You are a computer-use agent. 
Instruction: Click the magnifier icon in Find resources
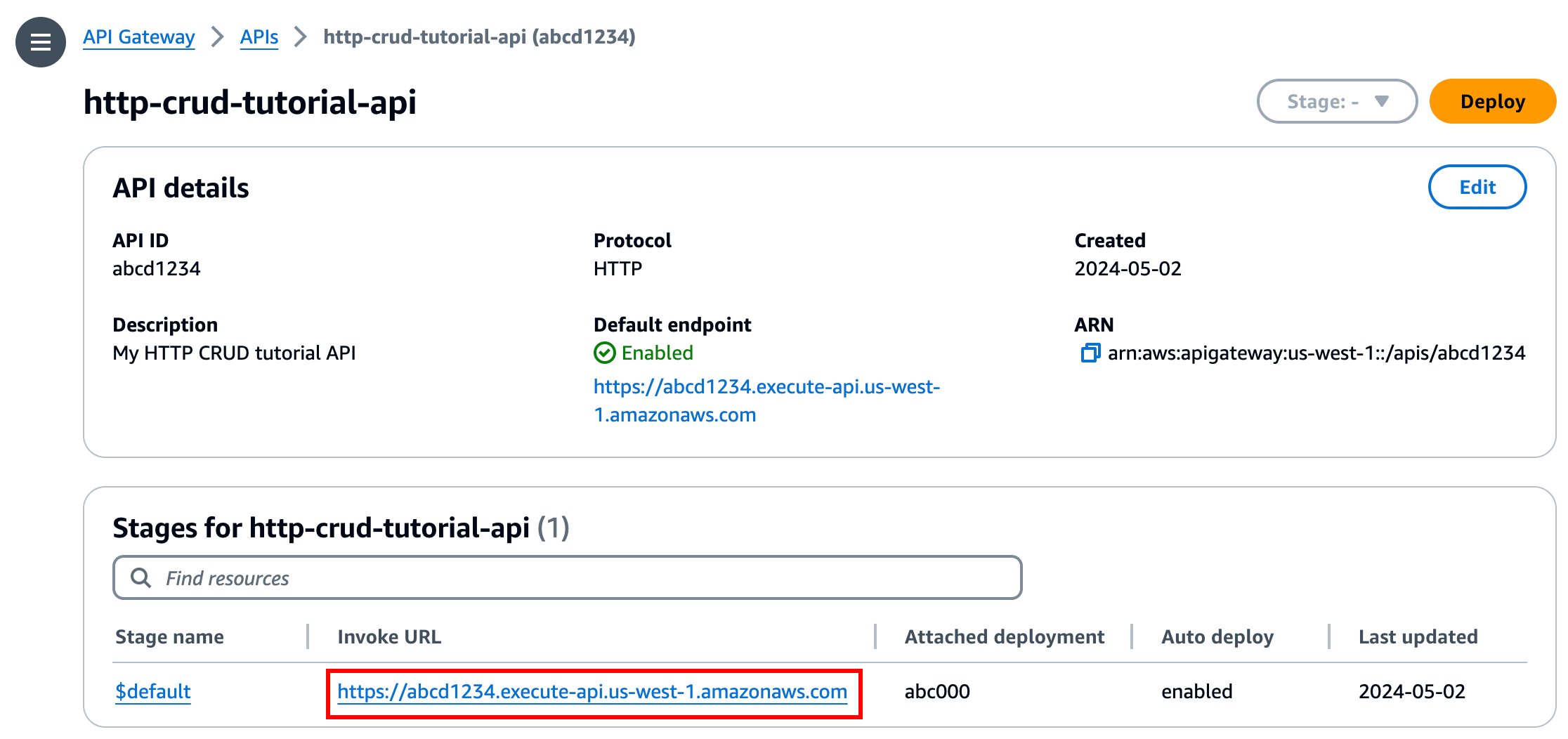(141, 577)
